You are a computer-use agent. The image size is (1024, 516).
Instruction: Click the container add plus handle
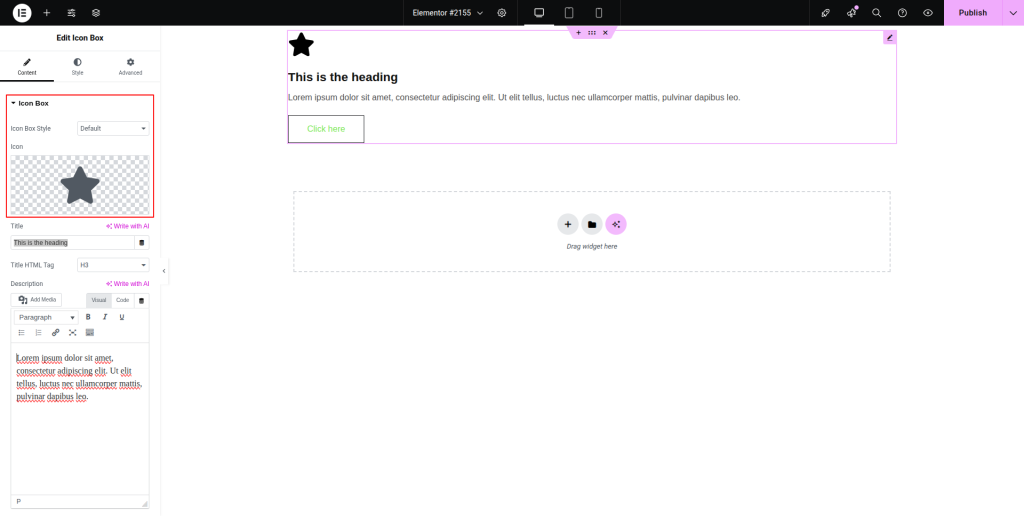tap(579, 33)
